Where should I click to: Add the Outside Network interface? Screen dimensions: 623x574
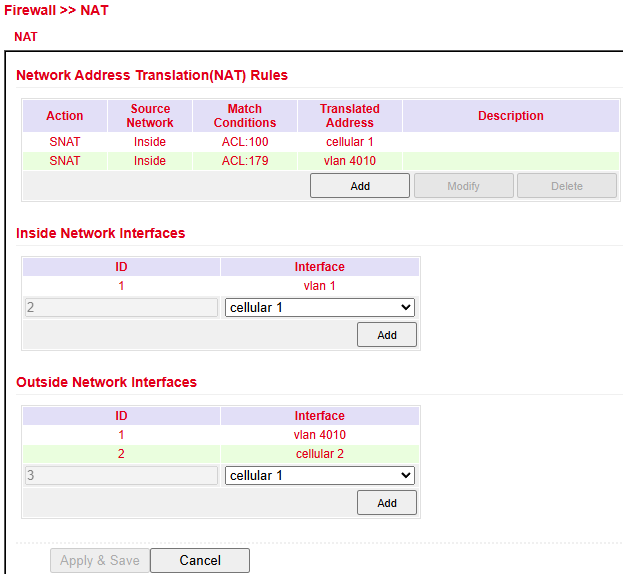[386, 503]
